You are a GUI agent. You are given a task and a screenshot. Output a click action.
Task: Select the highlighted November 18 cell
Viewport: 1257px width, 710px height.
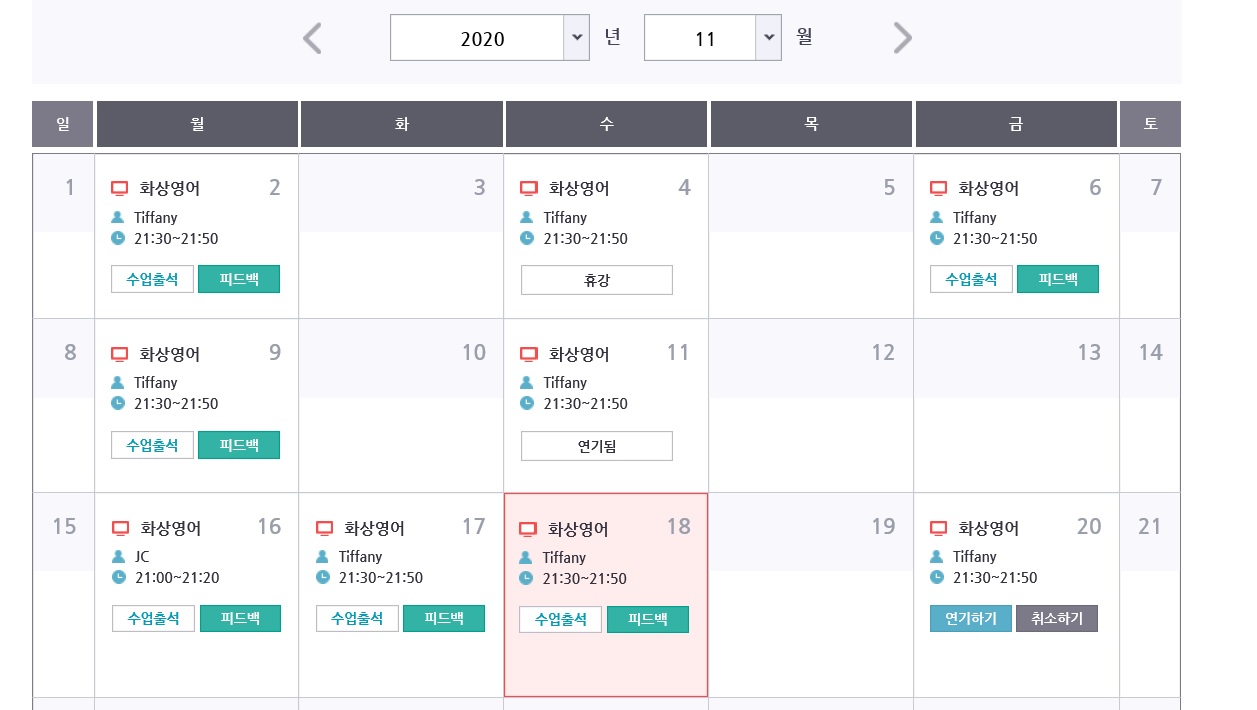click(606, 660)
